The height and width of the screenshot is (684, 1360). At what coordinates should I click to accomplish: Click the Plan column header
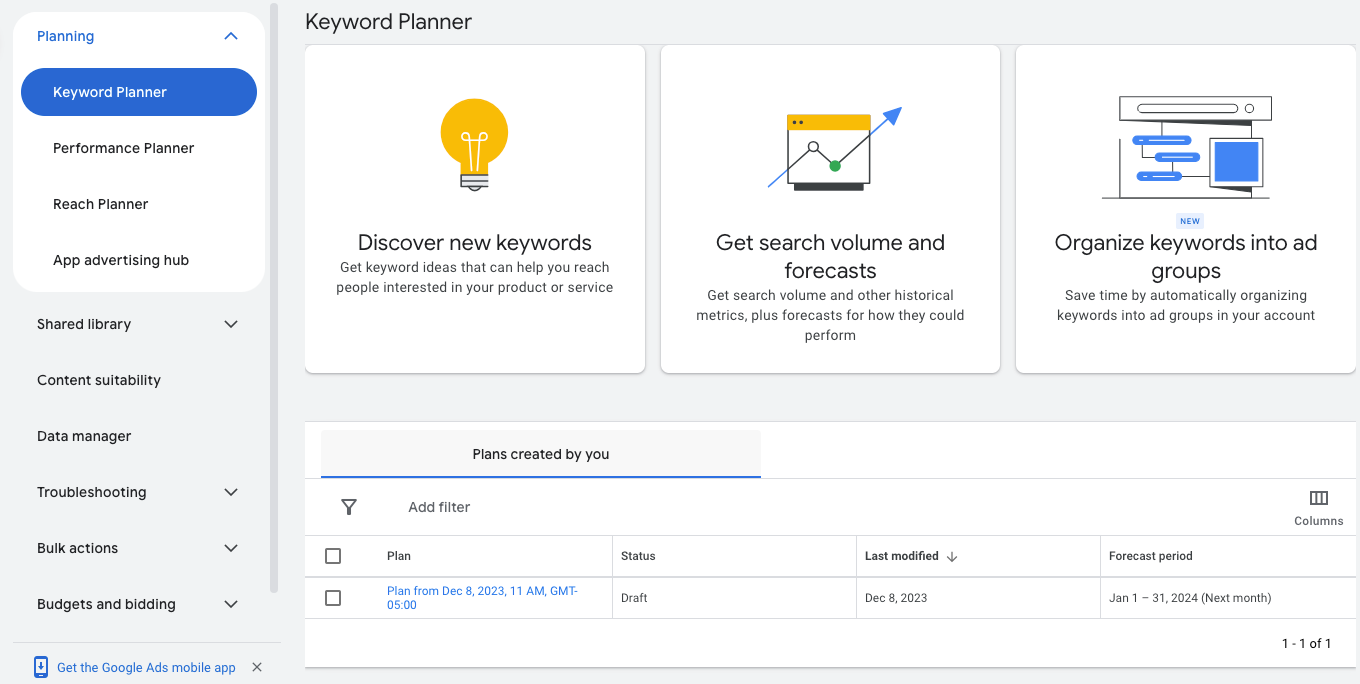click(399, 556)
